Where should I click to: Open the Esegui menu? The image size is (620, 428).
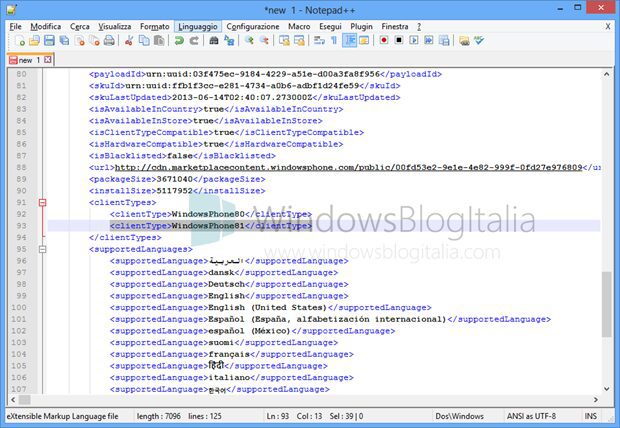330,27
